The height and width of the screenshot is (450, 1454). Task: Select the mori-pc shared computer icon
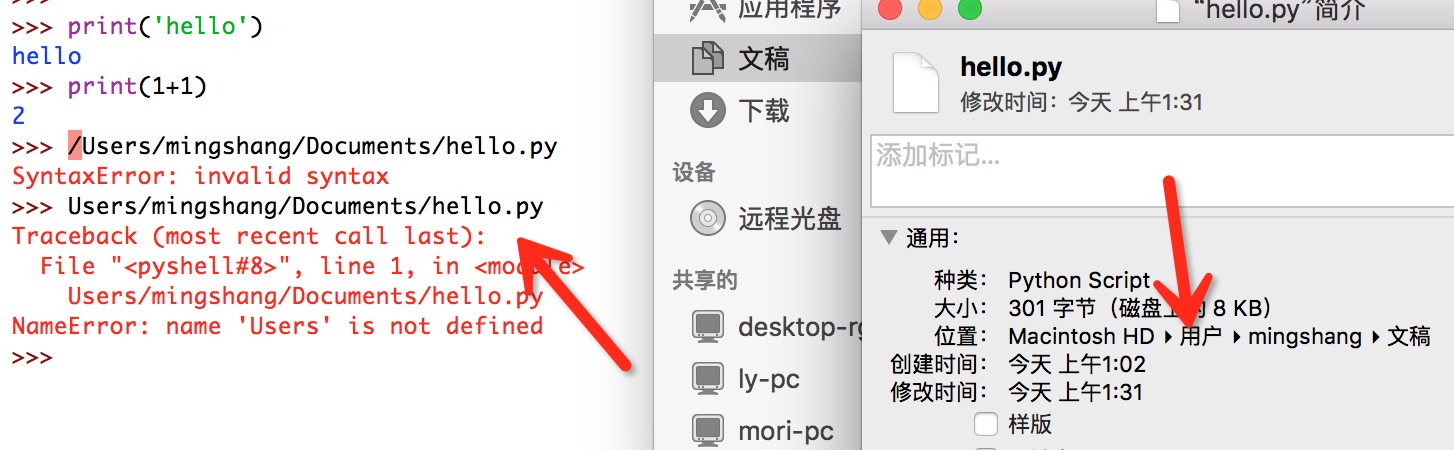point(708,432)
